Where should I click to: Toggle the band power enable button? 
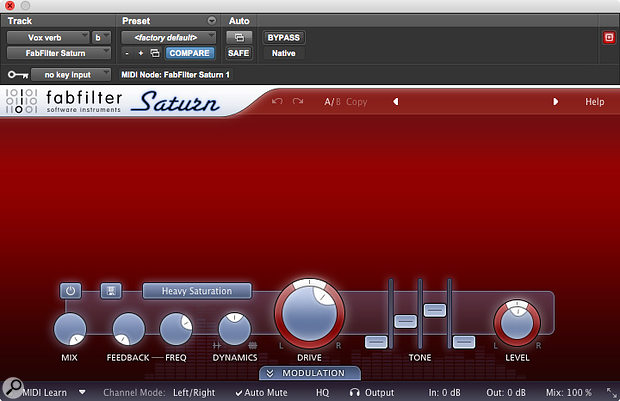70,291
